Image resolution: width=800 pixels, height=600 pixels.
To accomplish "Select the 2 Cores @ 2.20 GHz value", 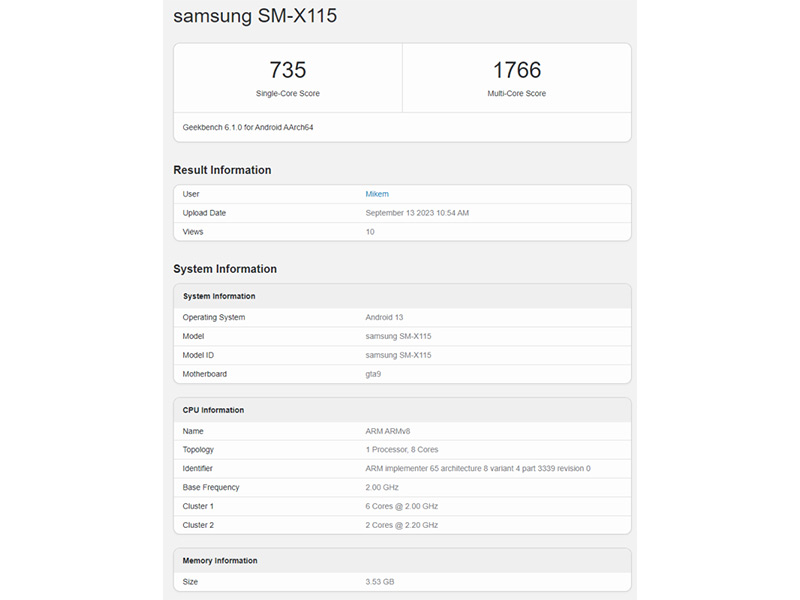I will pos(402,525).
